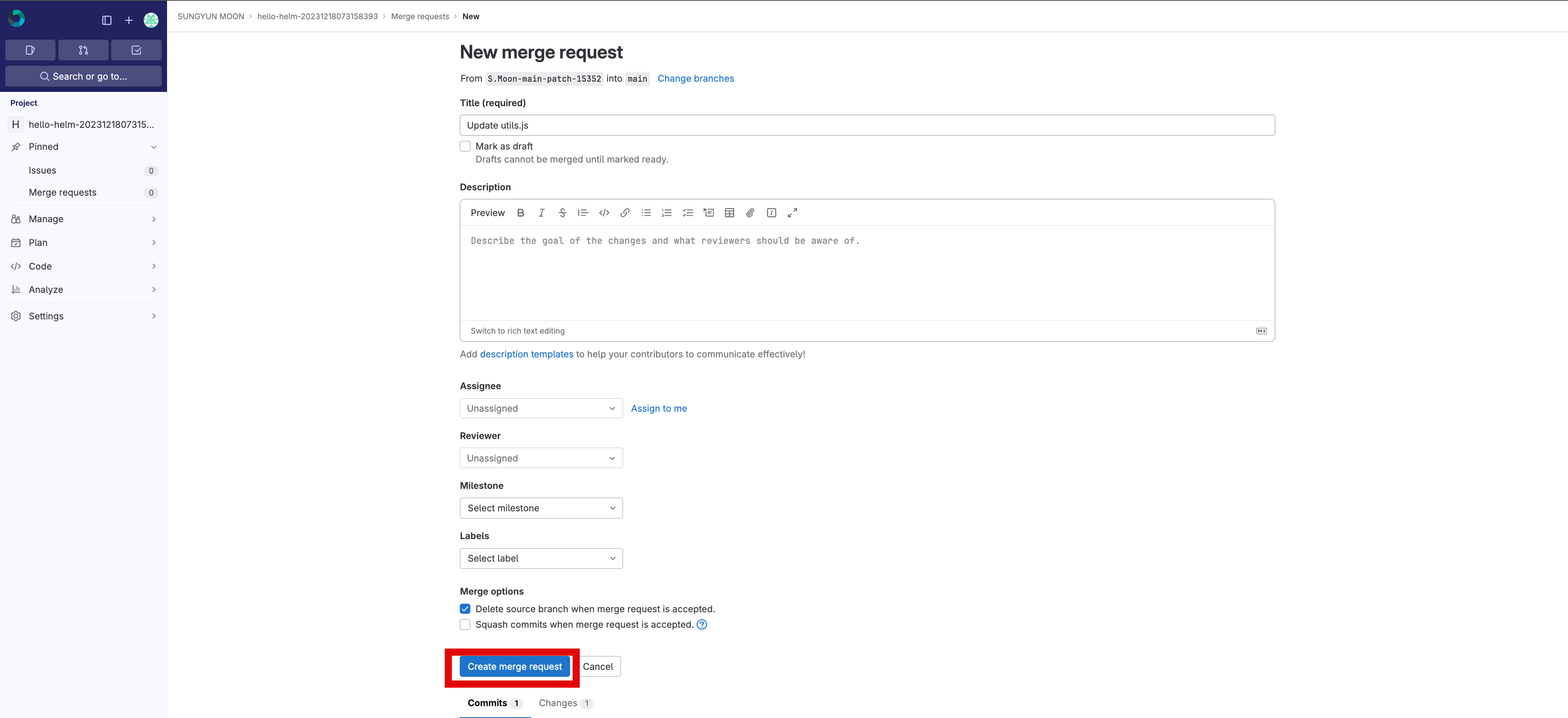
Task: Open the Select milestone dropdown
Action: (541, 508)
